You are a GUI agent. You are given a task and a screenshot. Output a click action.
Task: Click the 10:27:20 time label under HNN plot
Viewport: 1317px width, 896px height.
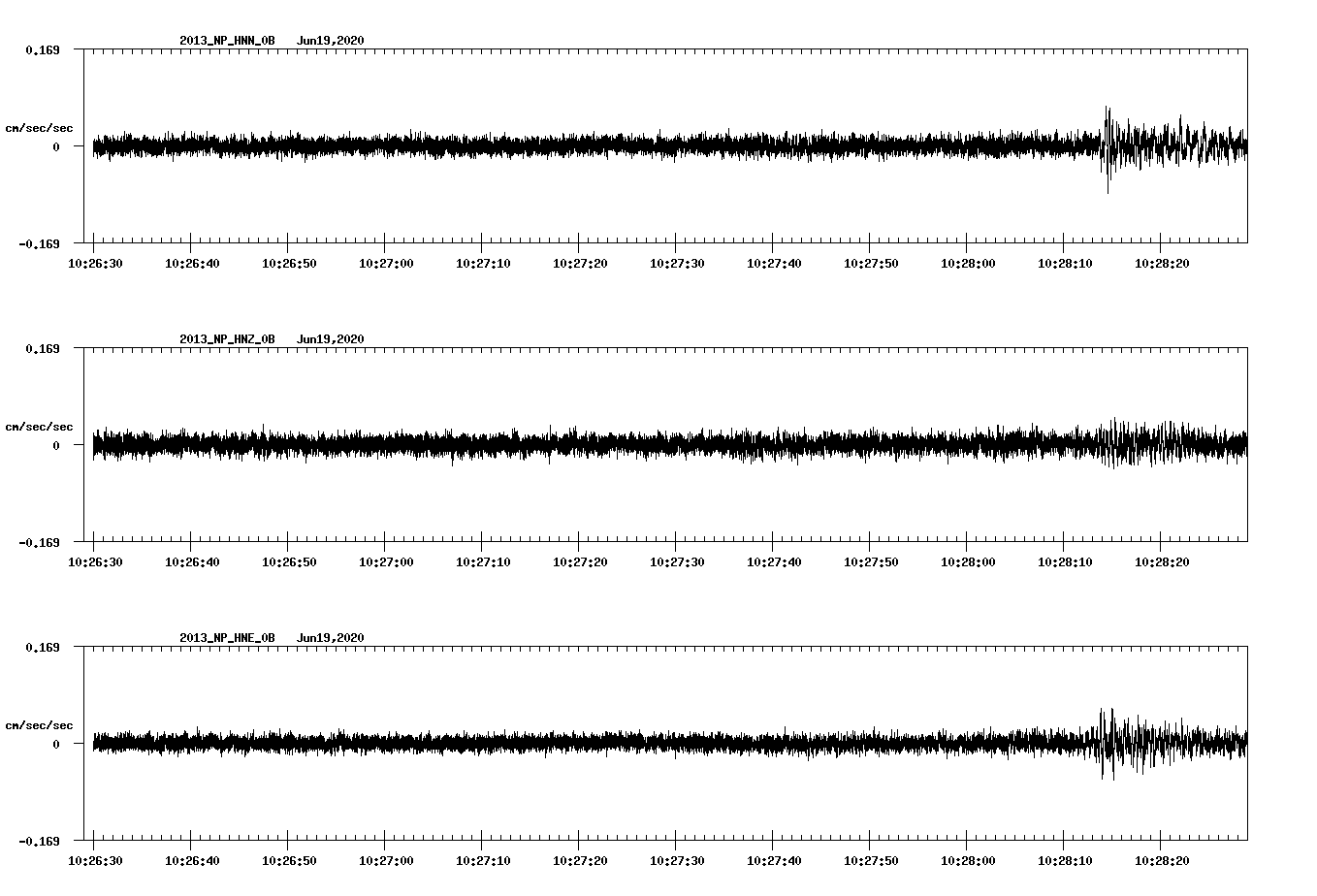(x=580, y=263)
